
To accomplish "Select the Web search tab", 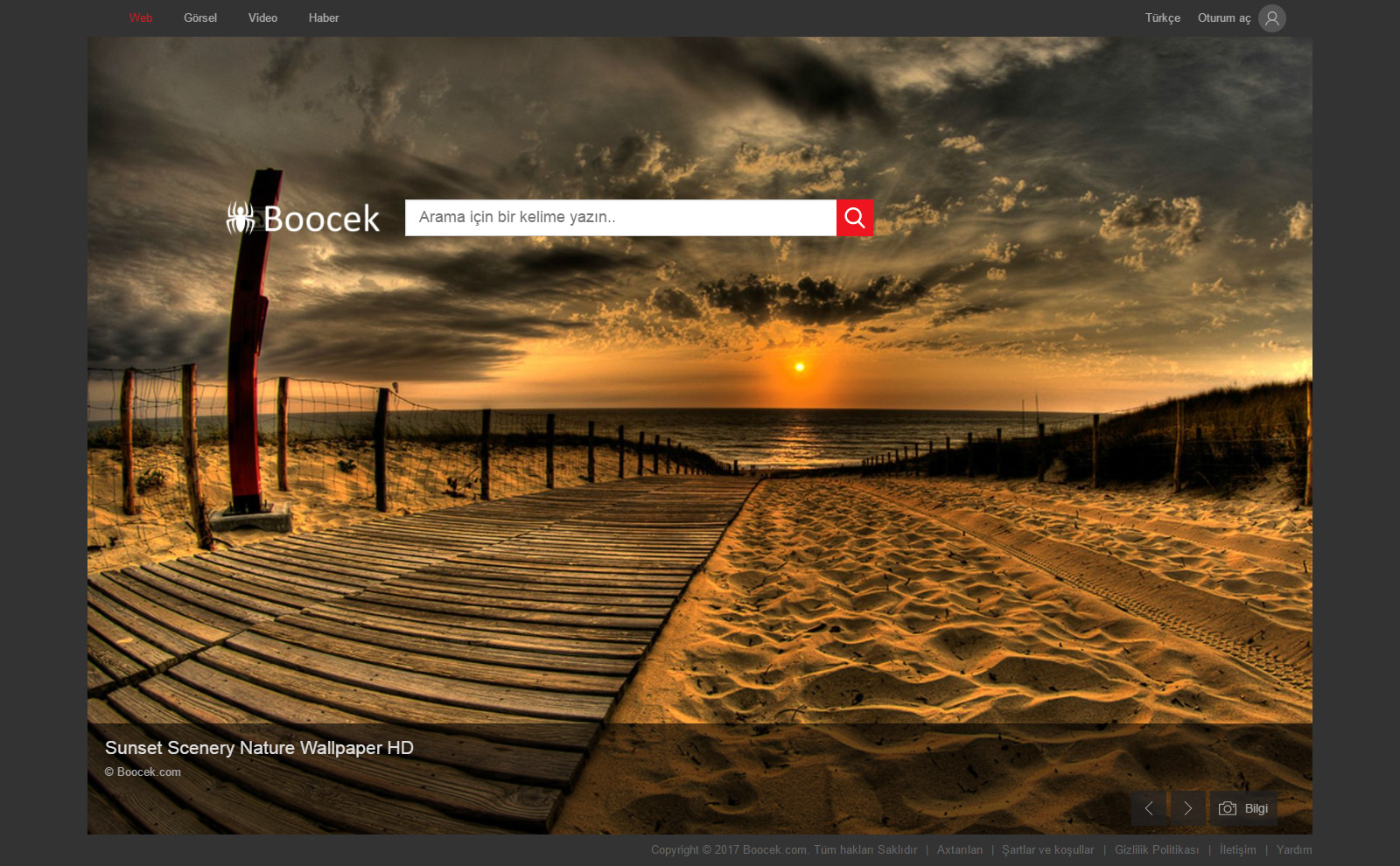I will tap(141, 18).
